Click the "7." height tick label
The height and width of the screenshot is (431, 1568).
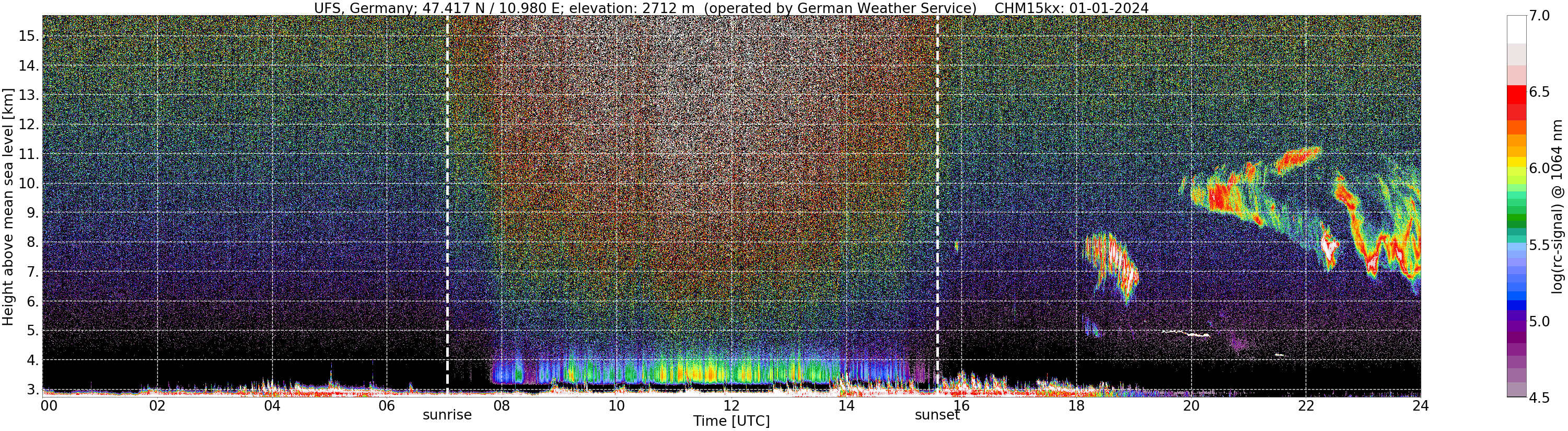point(33,272)
